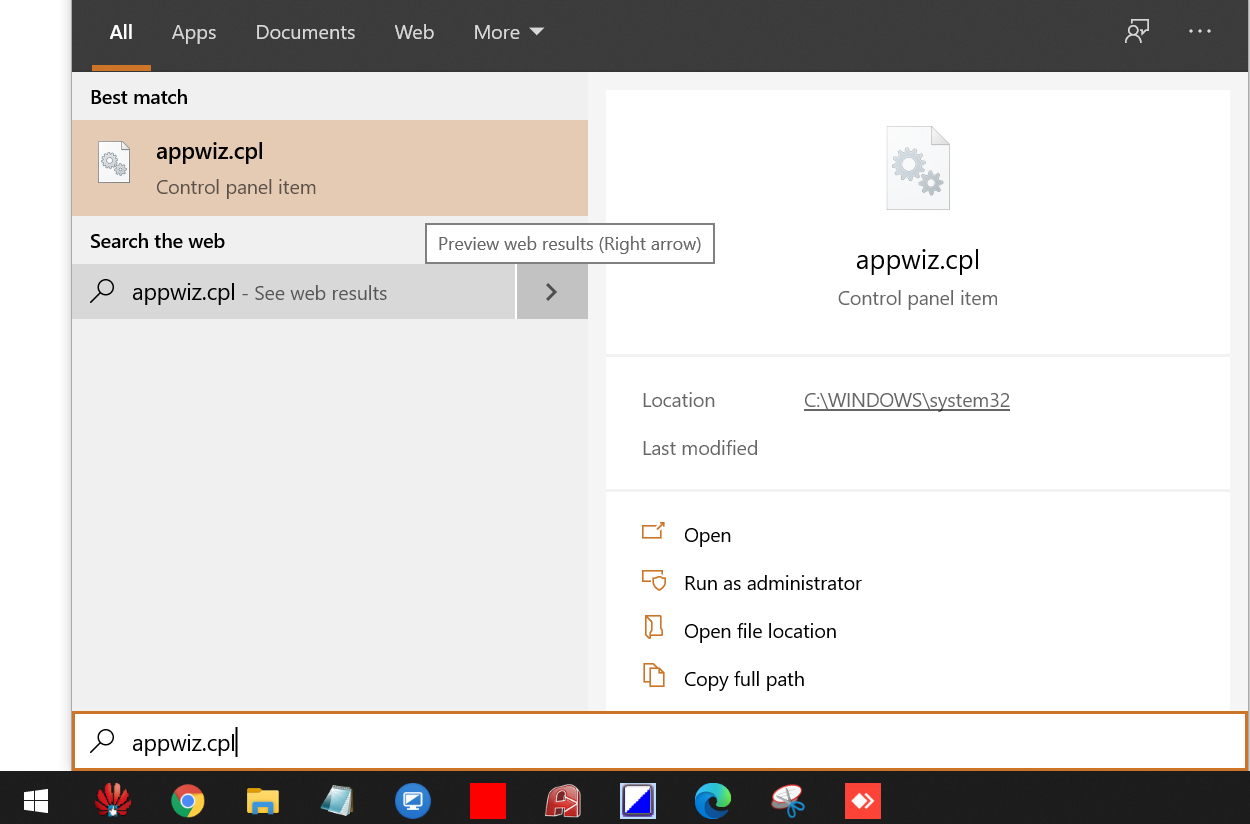Click the magnifier icon in the search box
The width and height of the screenshot is (1250, 824).
pyautogui.click(x=102, y=741)
